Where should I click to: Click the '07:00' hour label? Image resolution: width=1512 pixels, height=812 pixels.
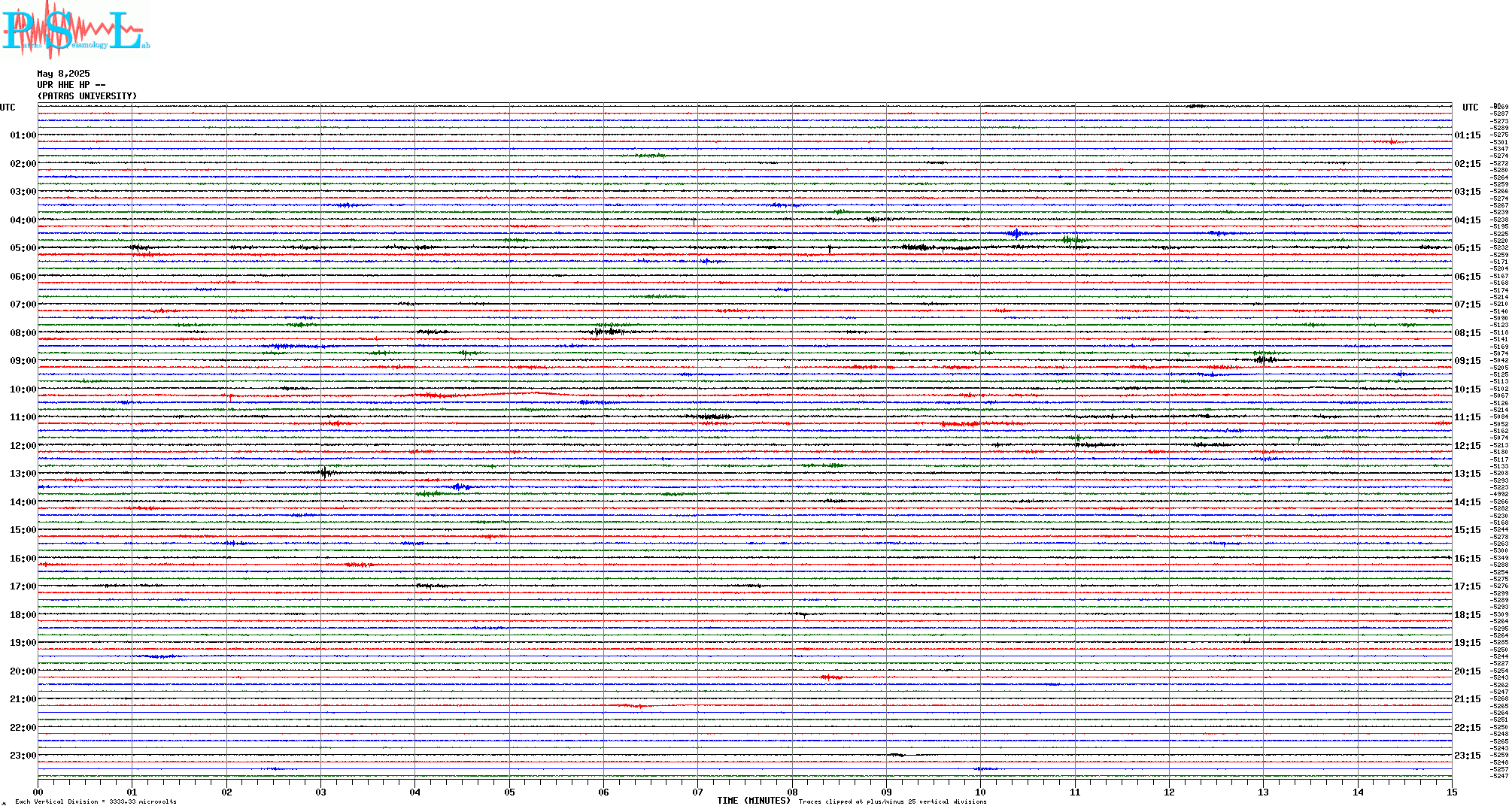click(x=23, y=304)
